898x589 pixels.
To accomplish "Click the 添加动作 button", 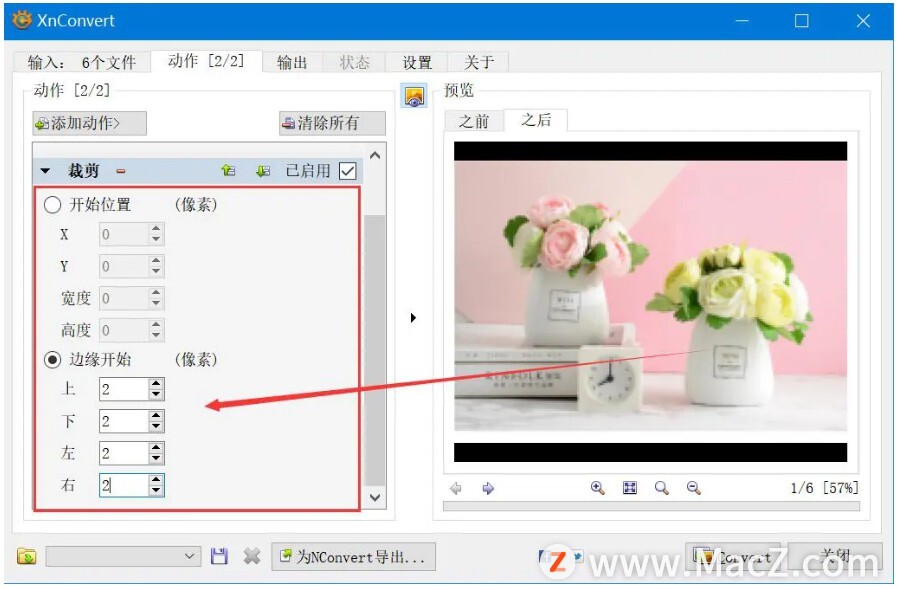I will (x=89, y=123).
